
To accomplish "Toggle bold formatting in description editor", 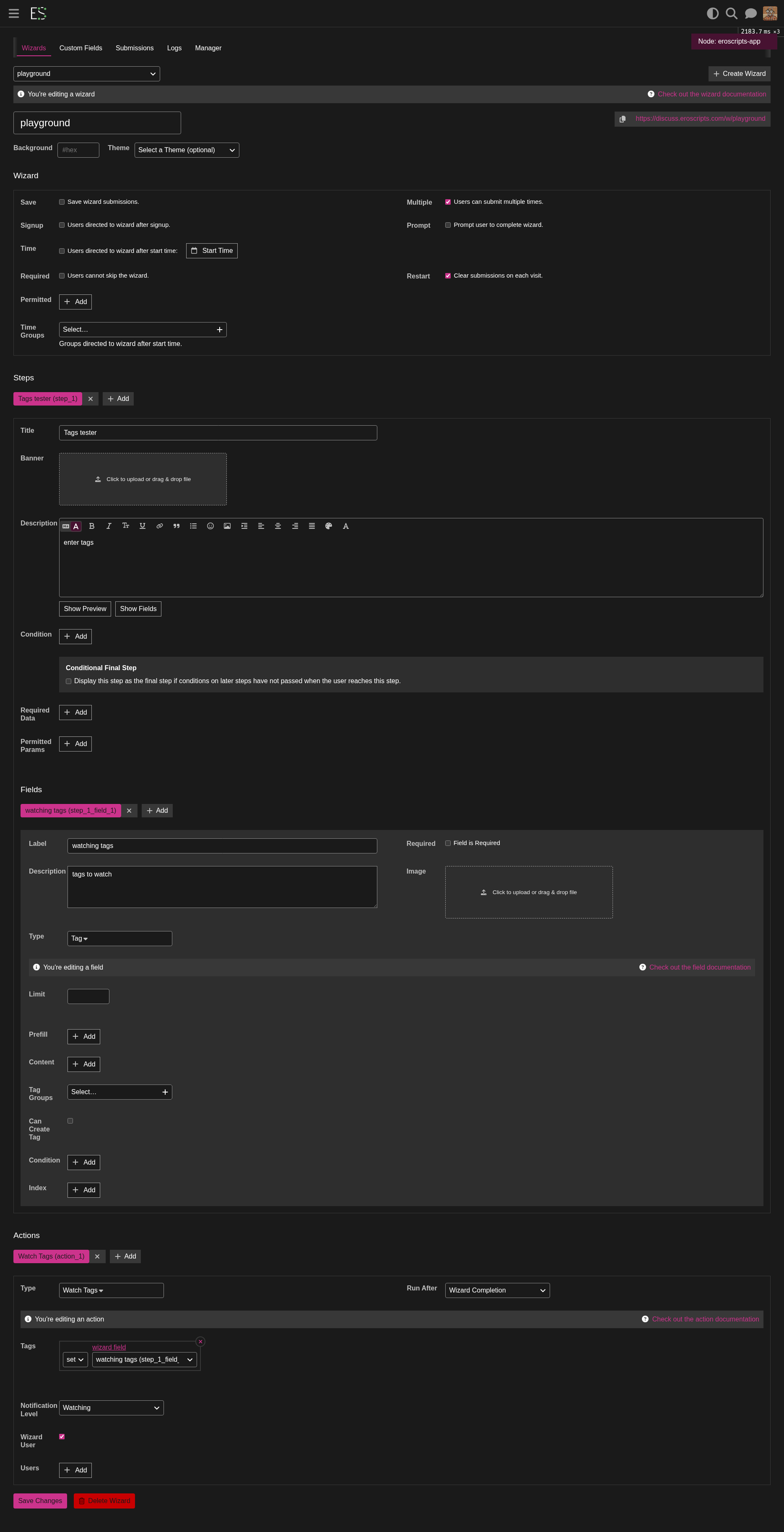I will [91, 526].
